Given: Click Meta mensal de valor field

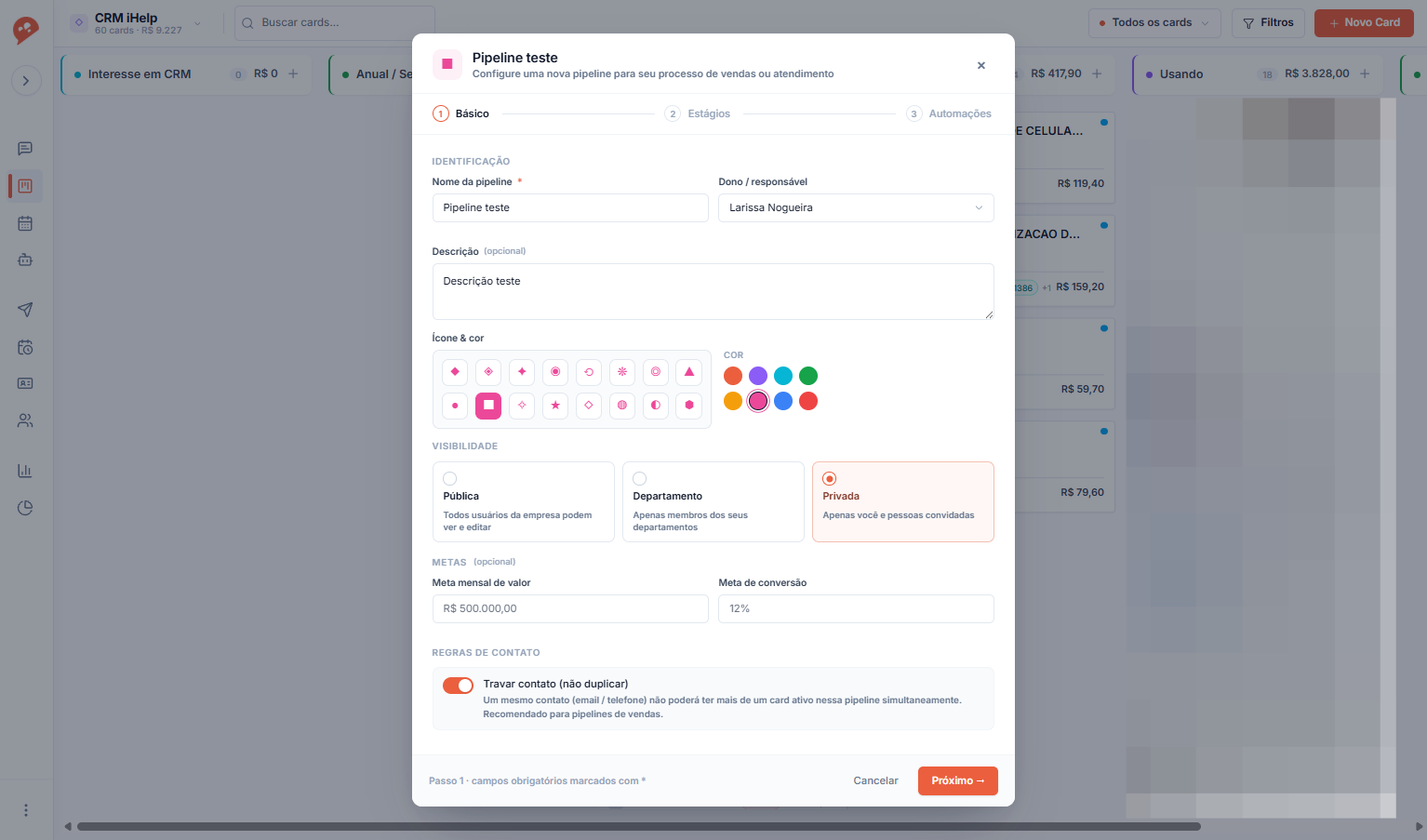Looking at the screenshot, I should (x=570, y=609).
